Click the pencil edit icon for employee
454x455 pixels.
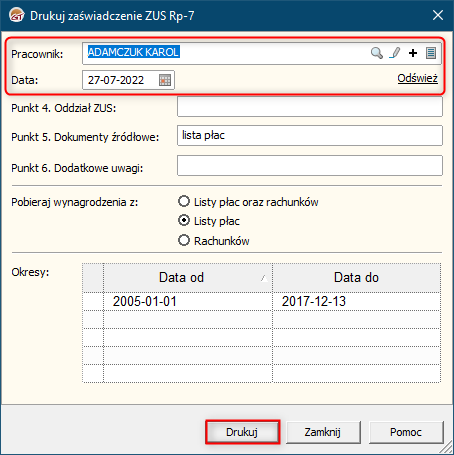coord(395,53)
